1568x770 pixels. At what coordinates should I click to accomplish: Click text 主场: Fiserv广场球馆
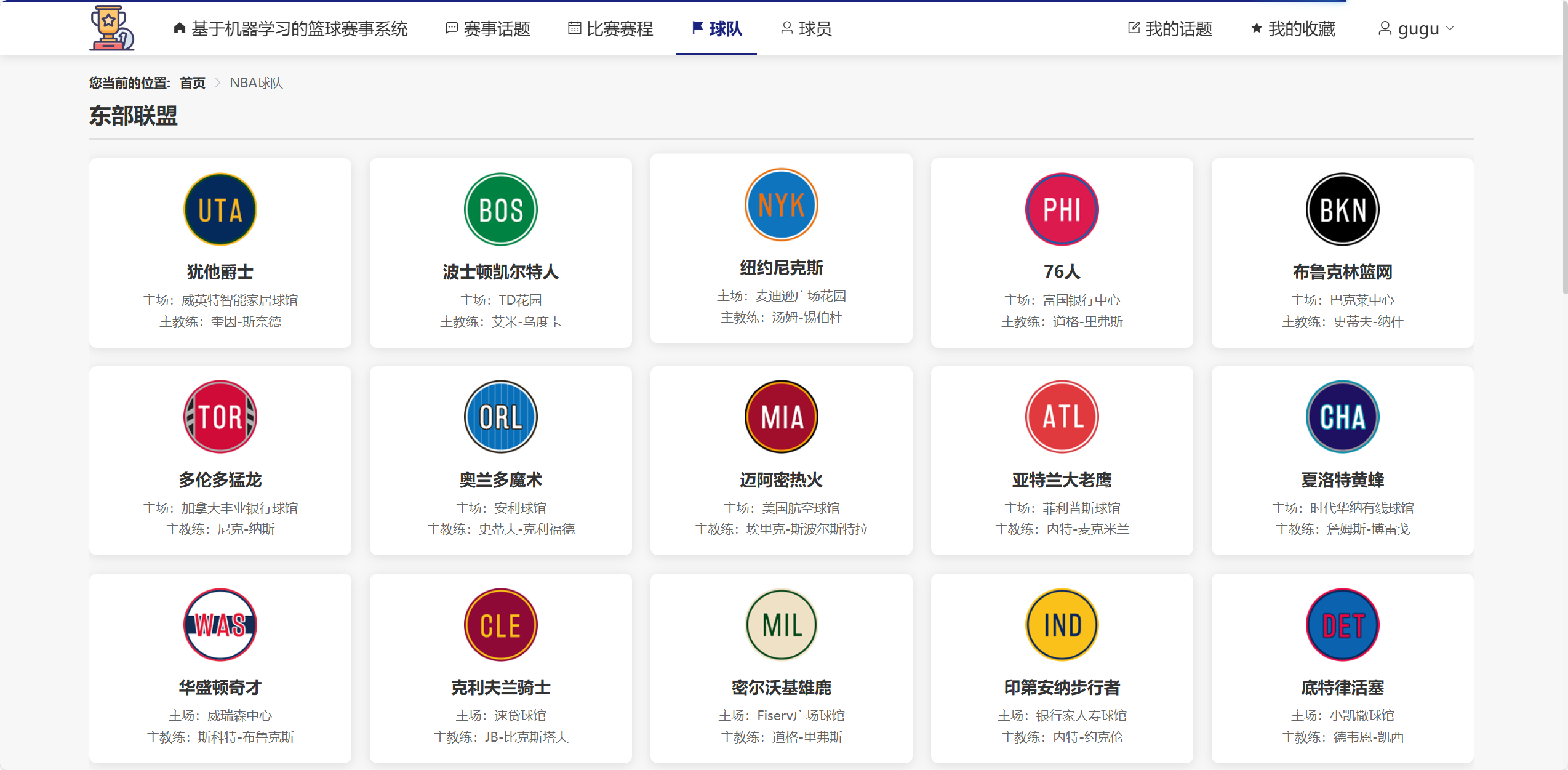pyautogui.click(x=782, y=715)
